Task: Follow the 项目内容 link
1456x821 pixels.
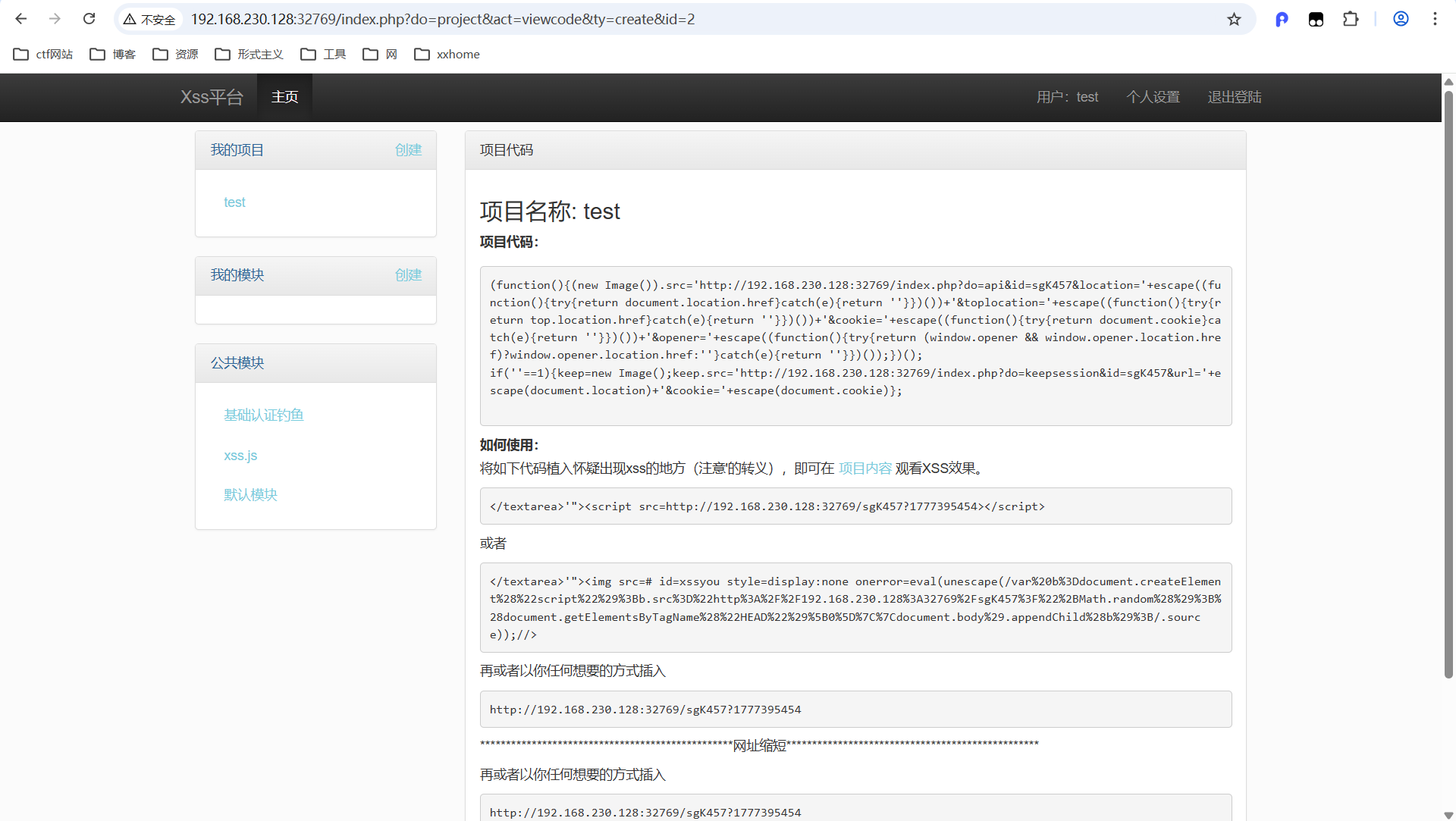Action: click(x=864, y=468)
